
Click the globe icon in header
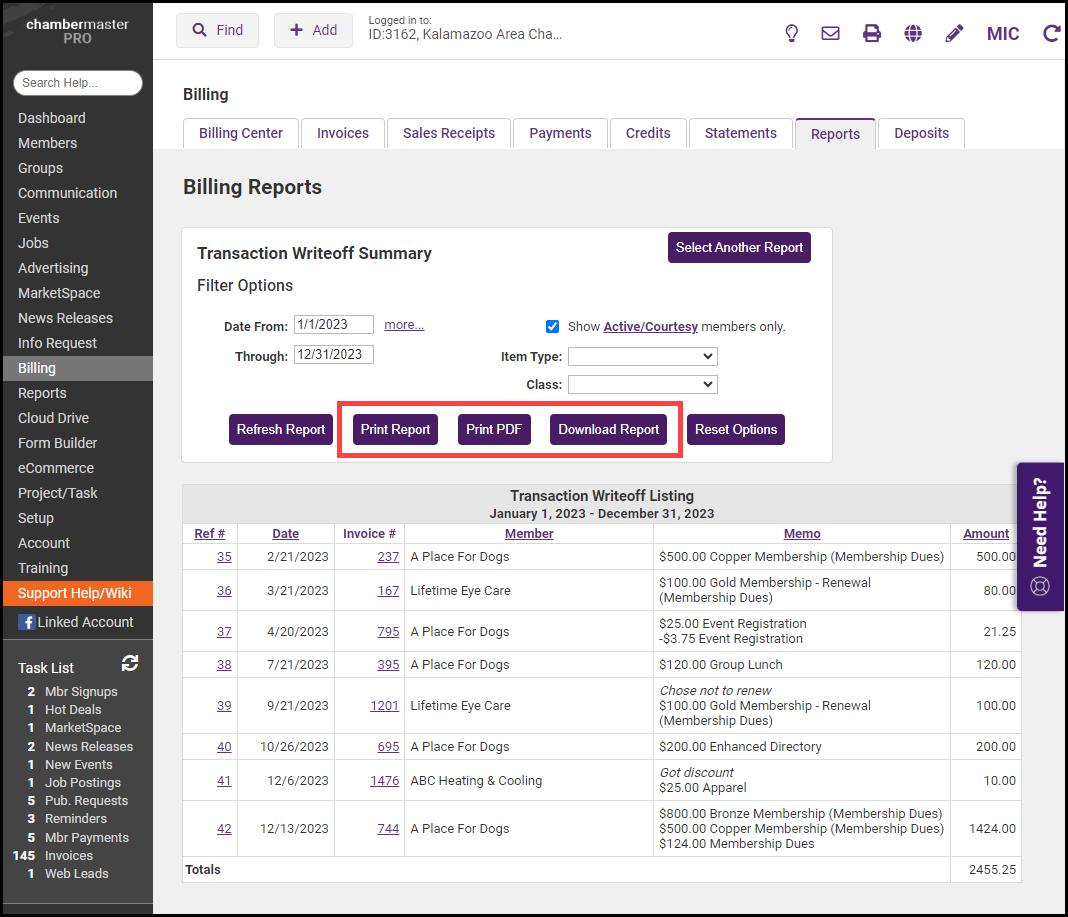tap(912, 33)
